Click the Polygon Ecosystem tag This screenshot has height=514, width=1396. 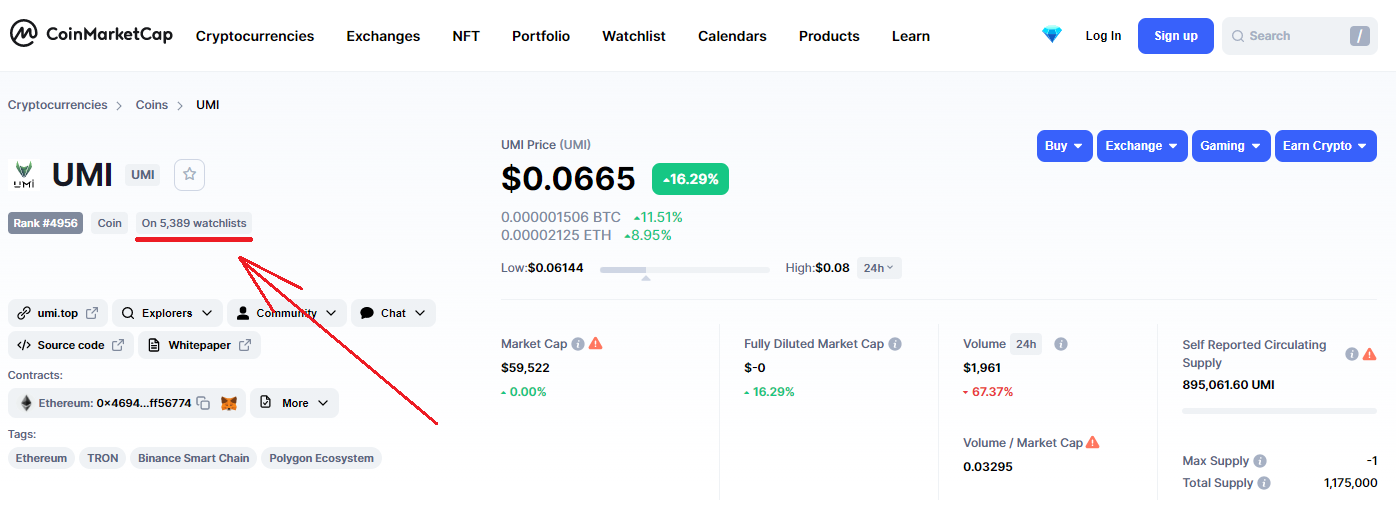click(x=321, y=458)
